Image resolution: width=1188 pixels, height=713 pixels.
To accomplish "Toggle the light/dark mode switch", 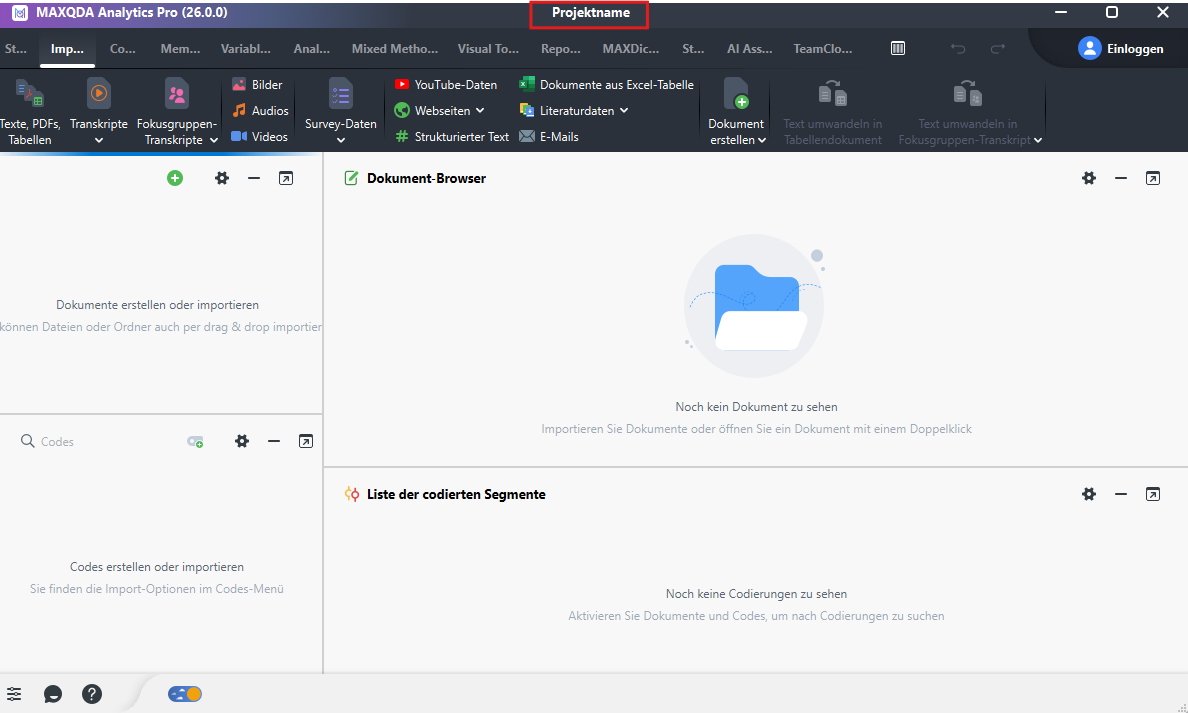I will [185, 694].
